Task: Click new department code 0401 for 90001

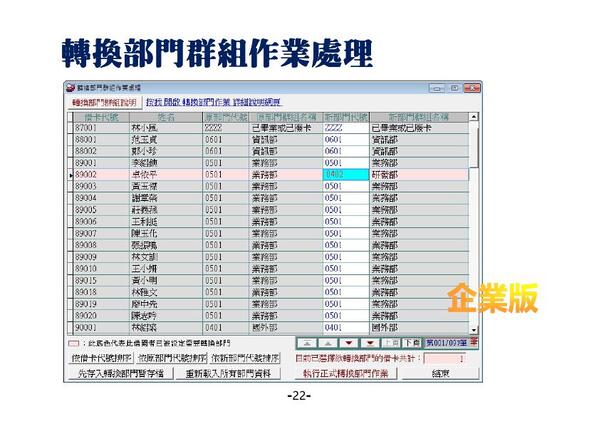Action: [346, 327]
